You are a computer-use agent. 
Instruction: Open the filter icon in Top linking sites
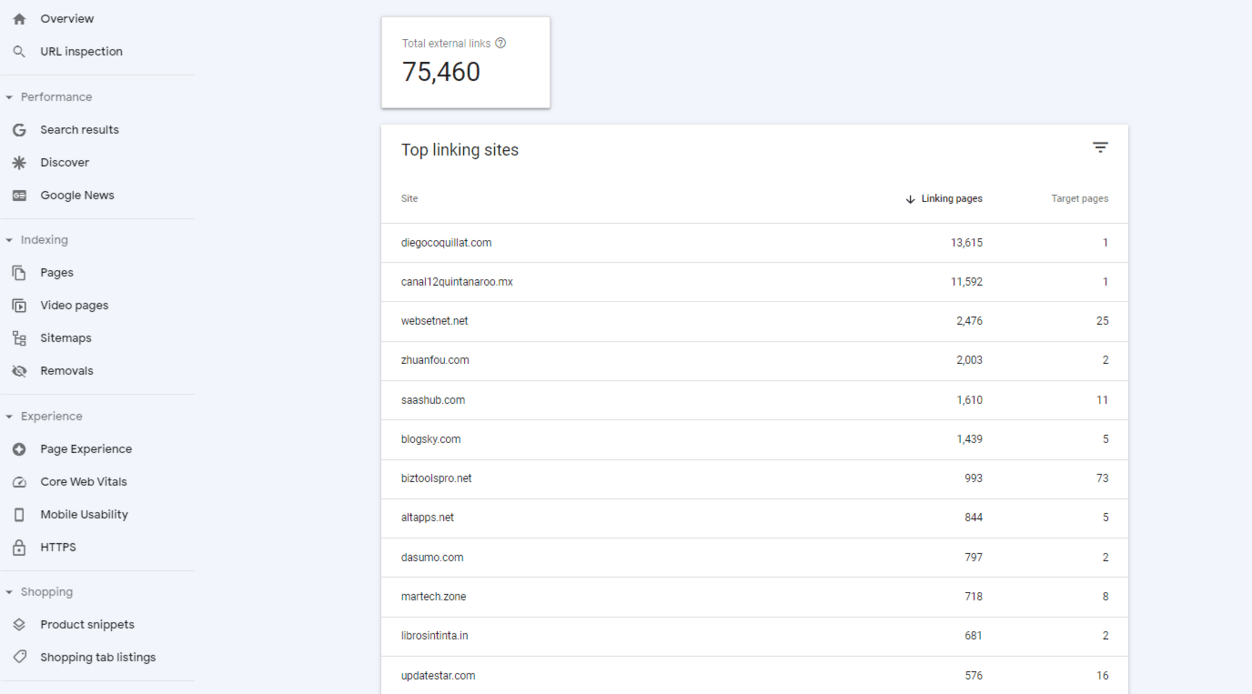coord(1100,148)
